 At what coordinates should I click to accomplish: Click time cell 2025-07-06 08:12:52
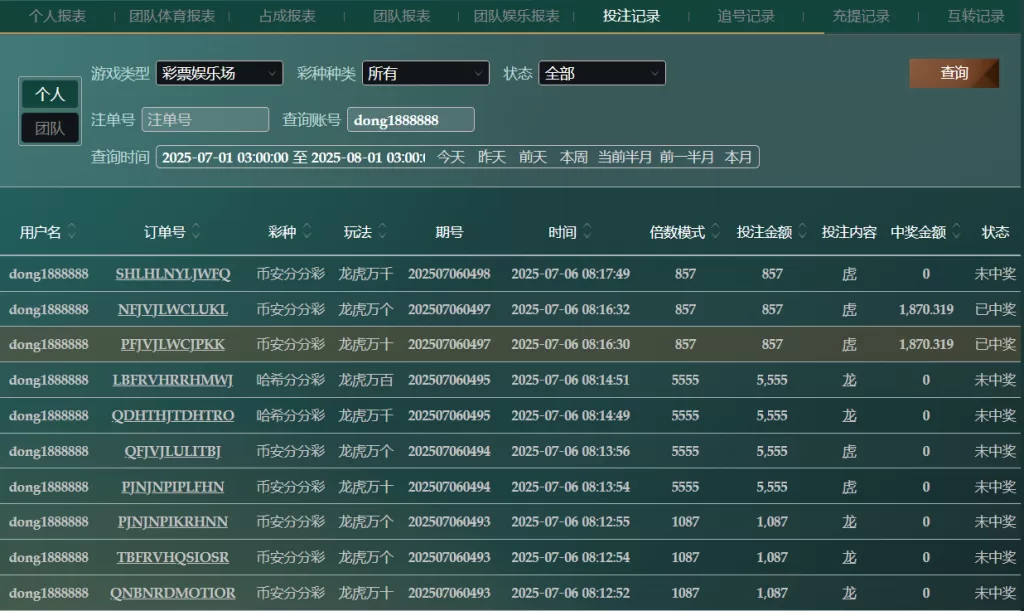pos(571,593)
